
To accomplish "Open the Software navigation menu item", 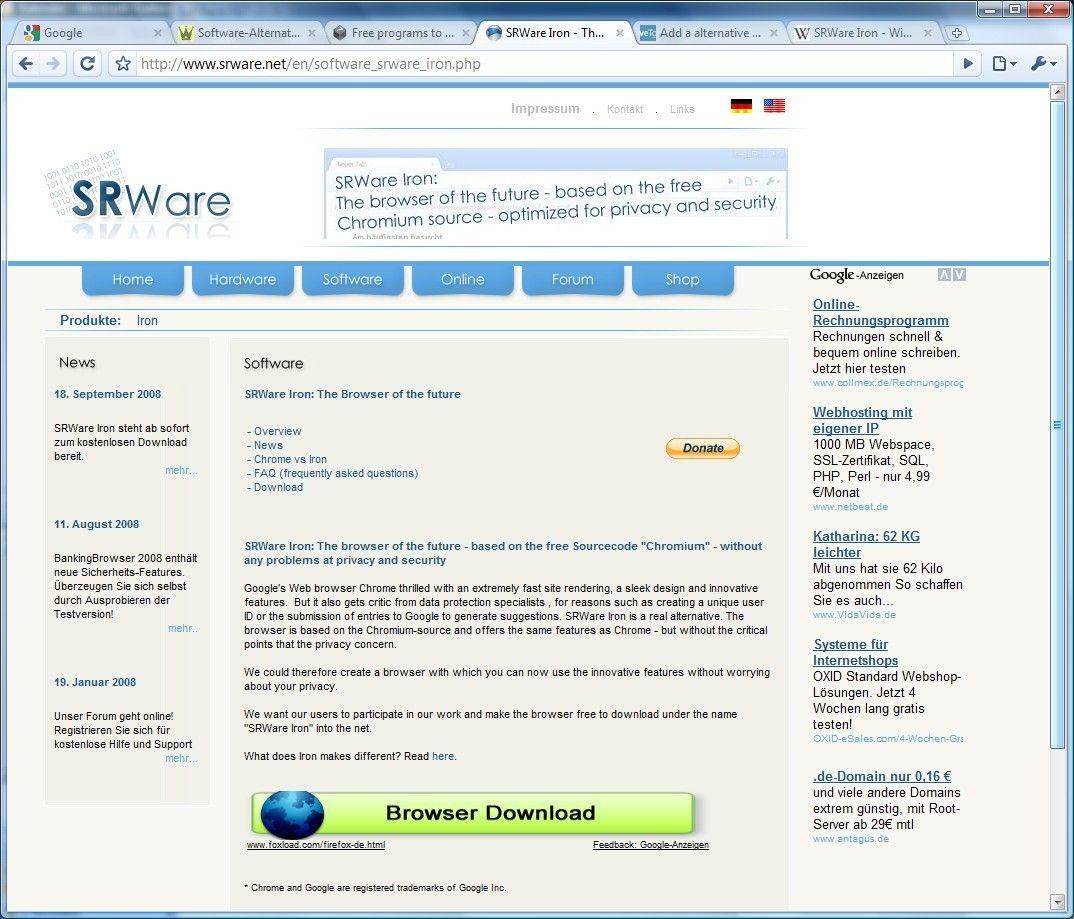I will pyautogui.click(x=352, y=280).
